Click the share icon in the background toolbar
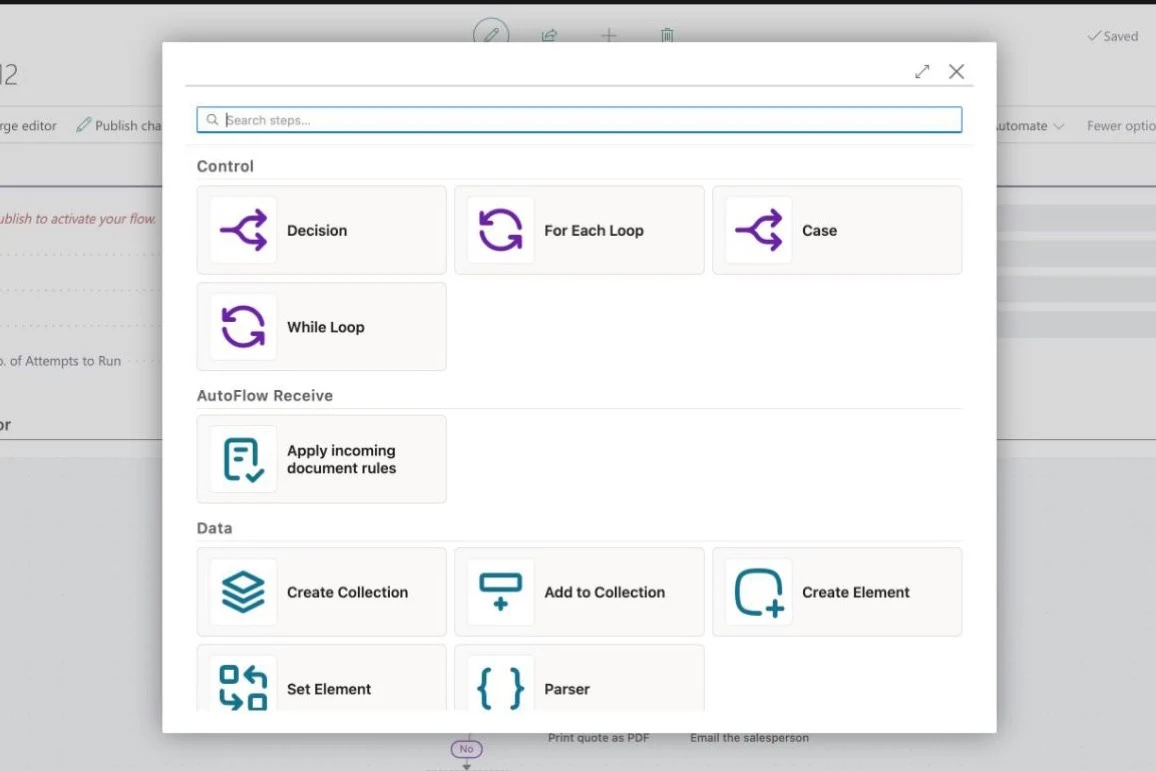 [x=549, y=35]
